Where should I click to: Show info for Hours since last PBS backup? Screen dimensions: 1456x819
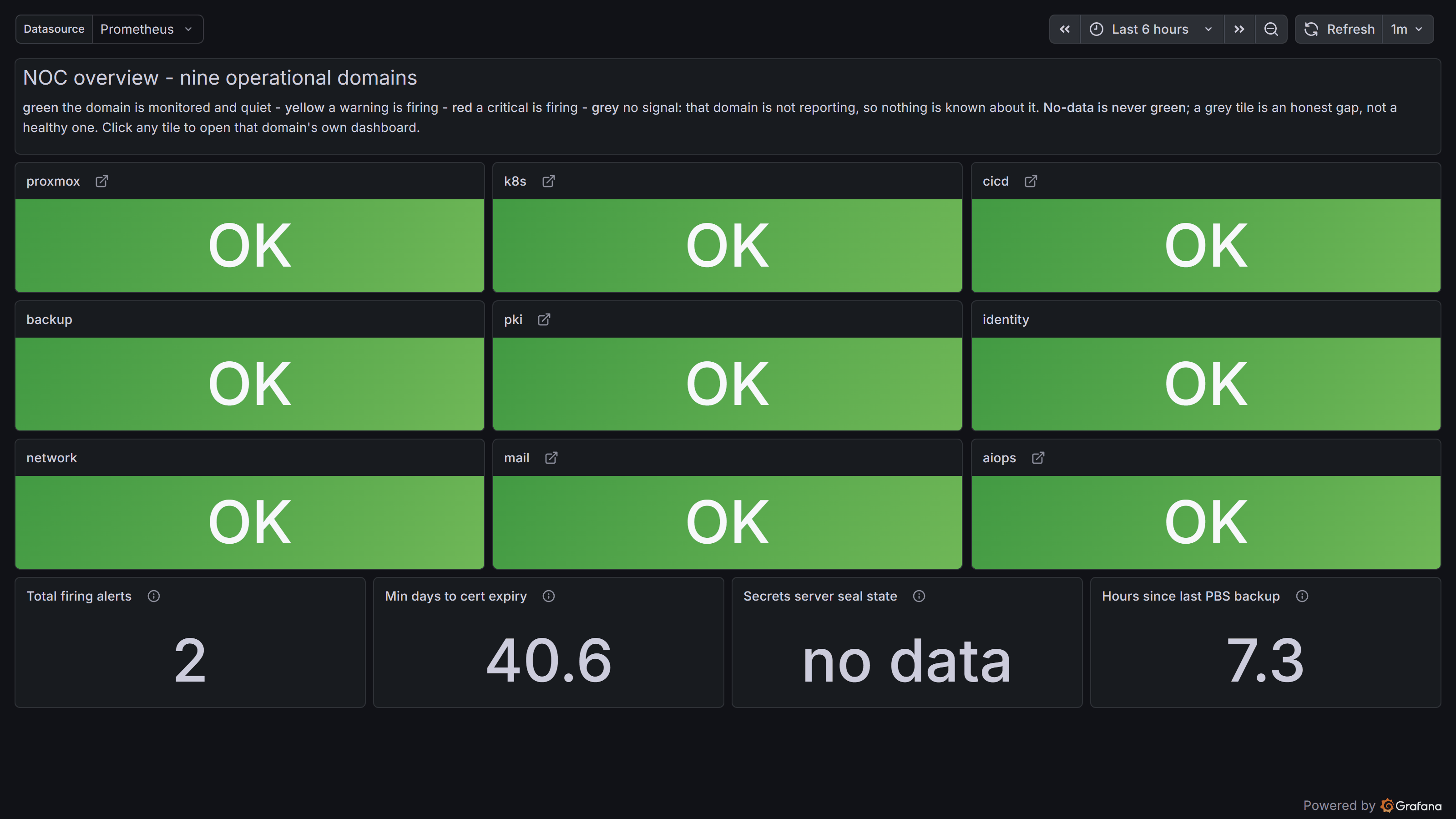[x=1302, y=597]
